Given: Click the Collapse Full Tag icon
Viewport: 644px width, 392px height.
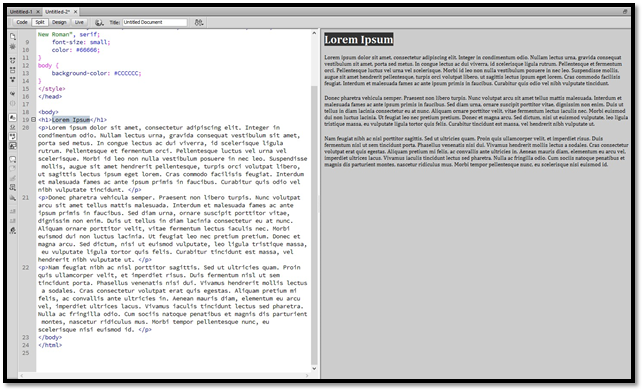Looking at the screenshot, I should [x=13, y=60].
